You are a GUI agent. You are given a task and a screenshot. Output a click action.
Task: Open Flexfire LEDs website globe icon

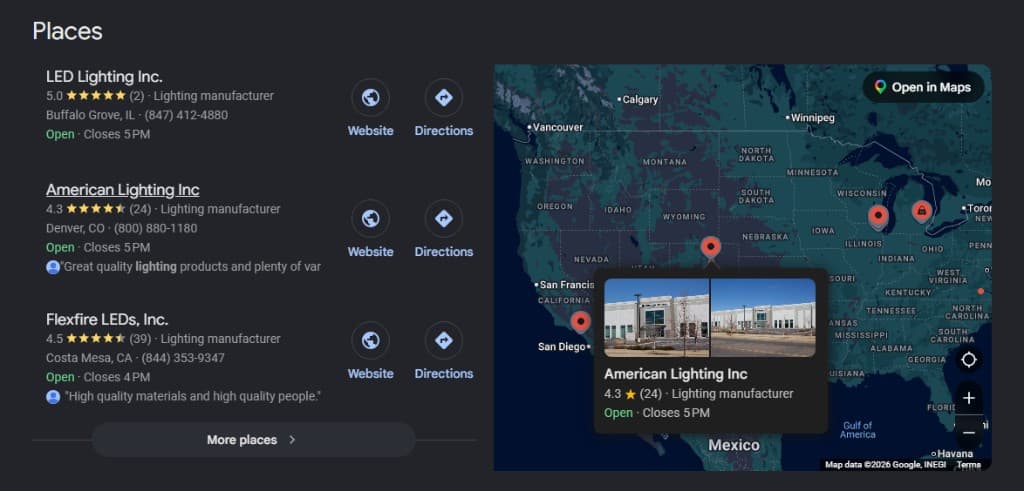(370, 341)
